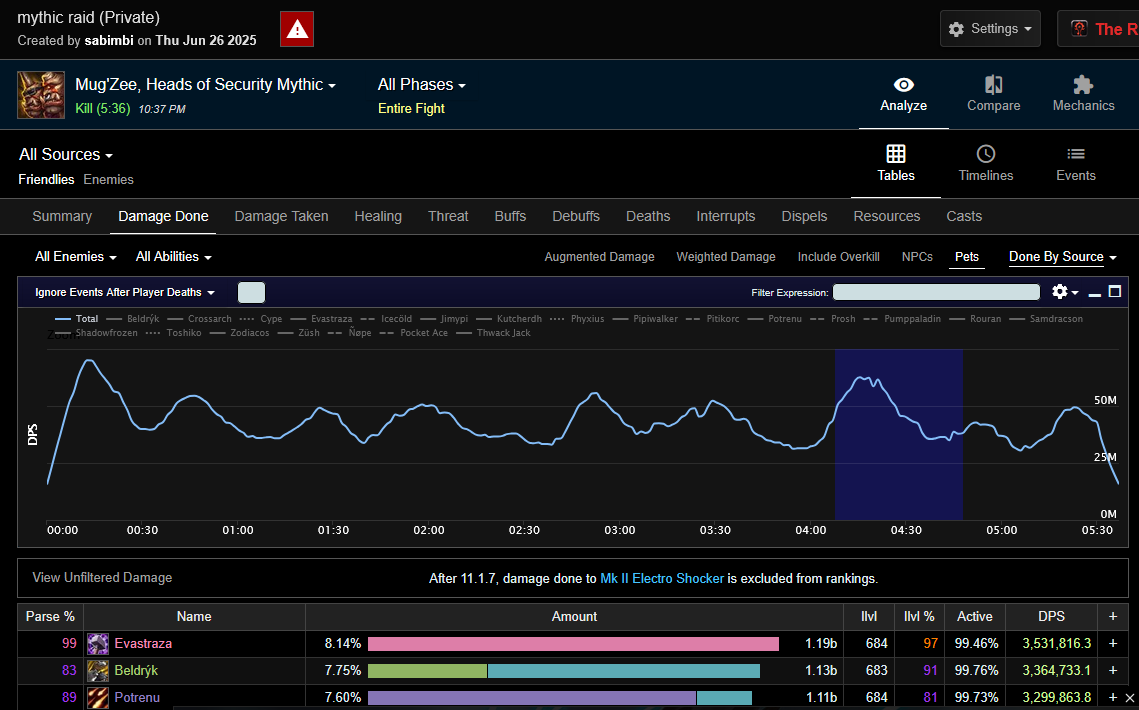Toggle Thwack Jack series in legend
The image size is (1139, 710).
coord(494,332)
